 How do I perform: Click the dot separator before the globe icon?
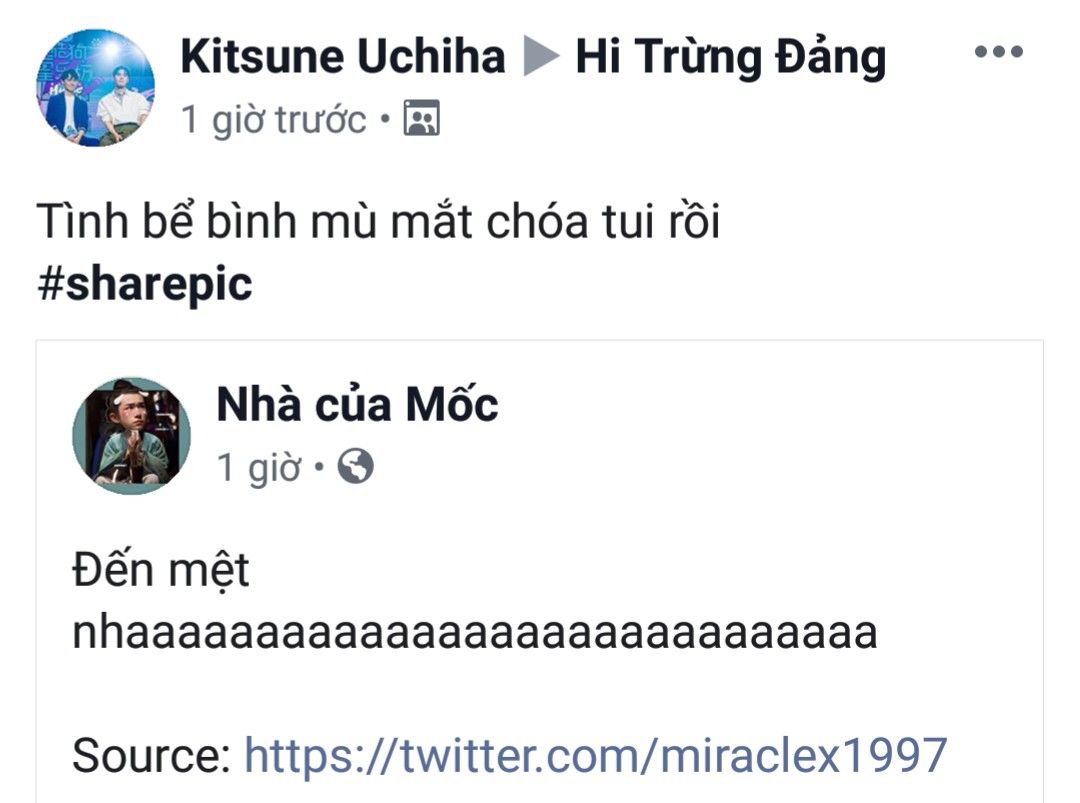point(320,467)
